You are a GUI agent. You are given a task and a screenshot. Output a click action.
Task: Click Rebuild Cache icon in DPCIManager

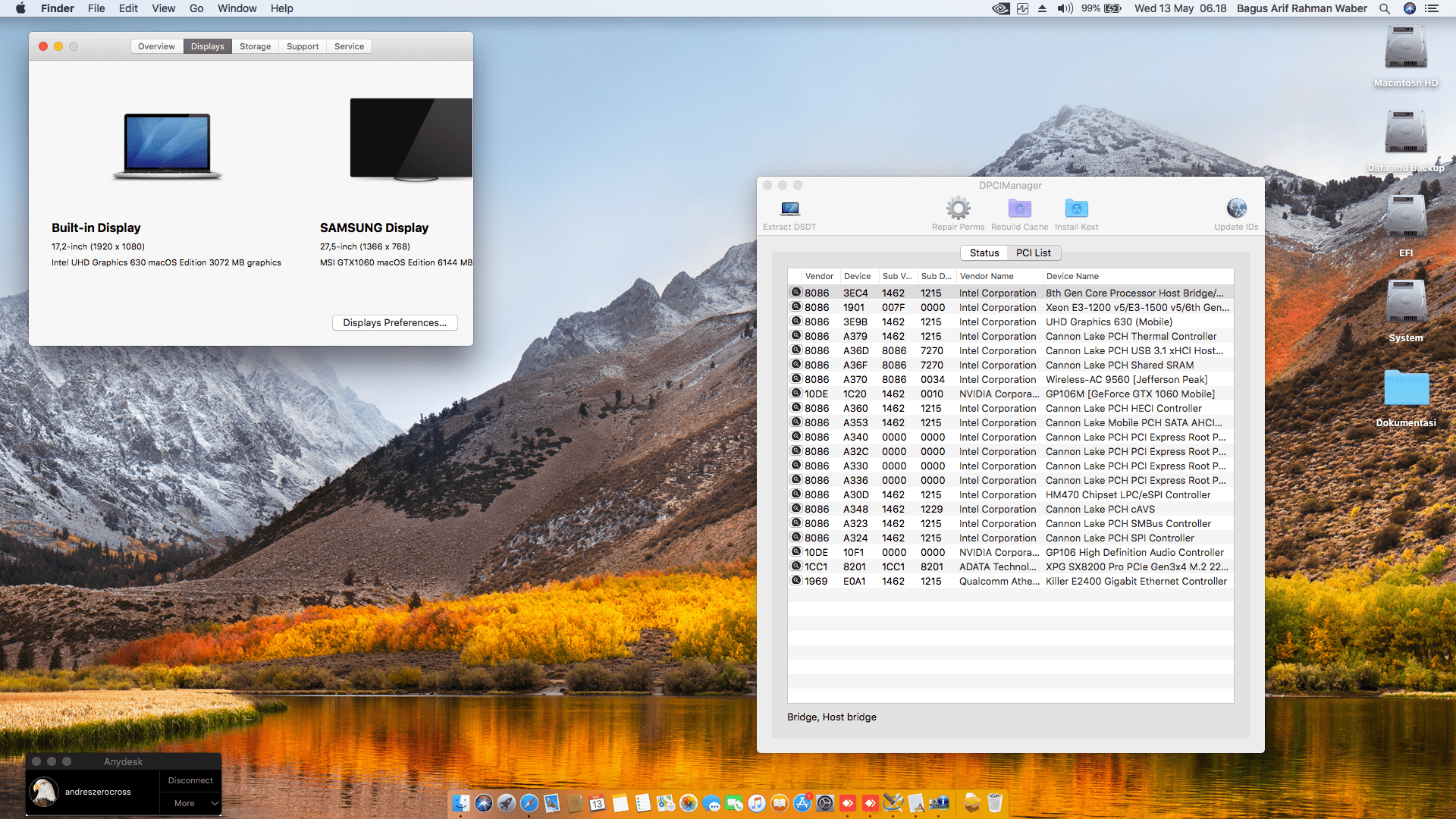click(x=1020, y=209)
